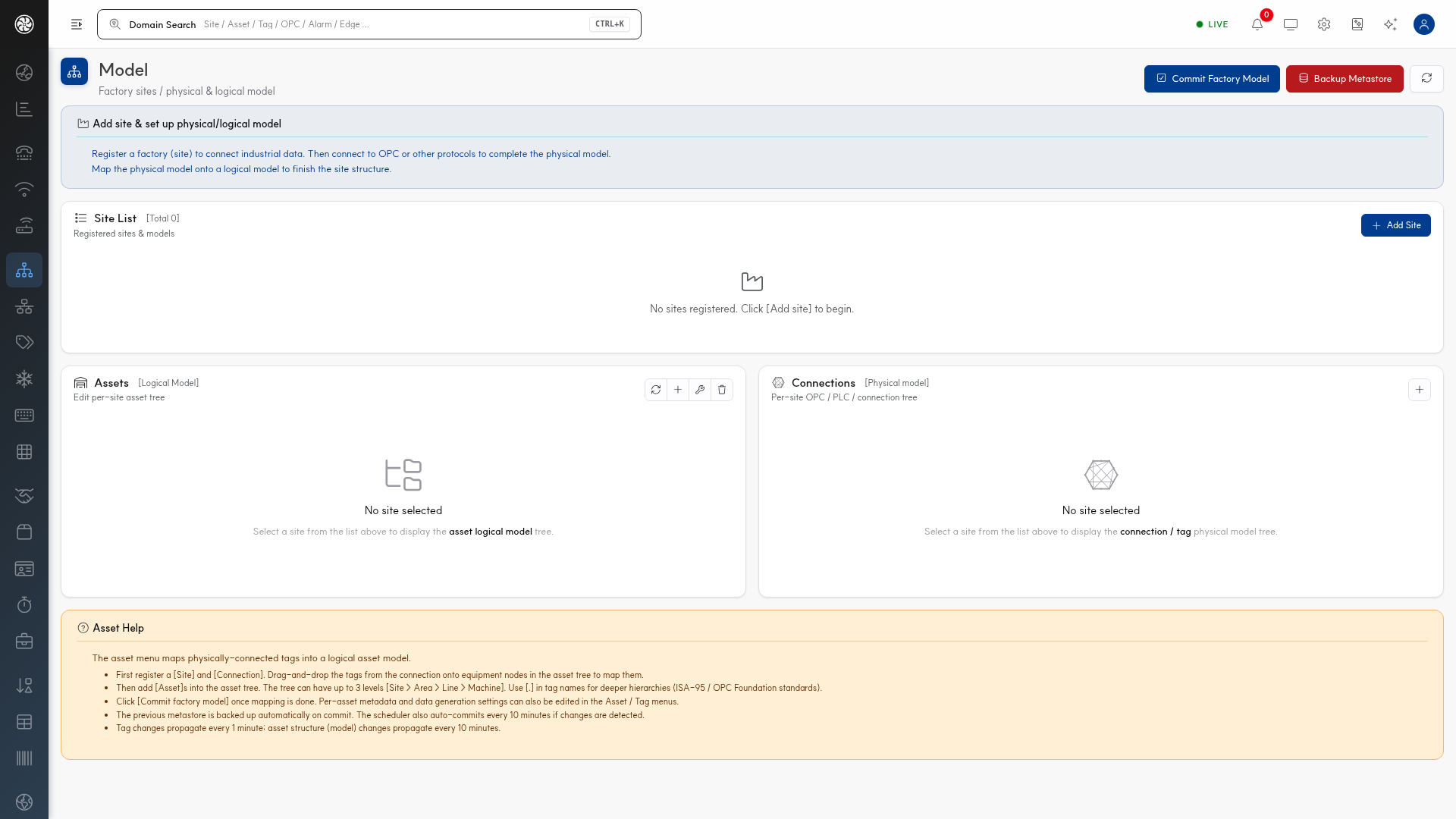Click the '[Physical model]' label
The image size is (1456, 819).
896,383
